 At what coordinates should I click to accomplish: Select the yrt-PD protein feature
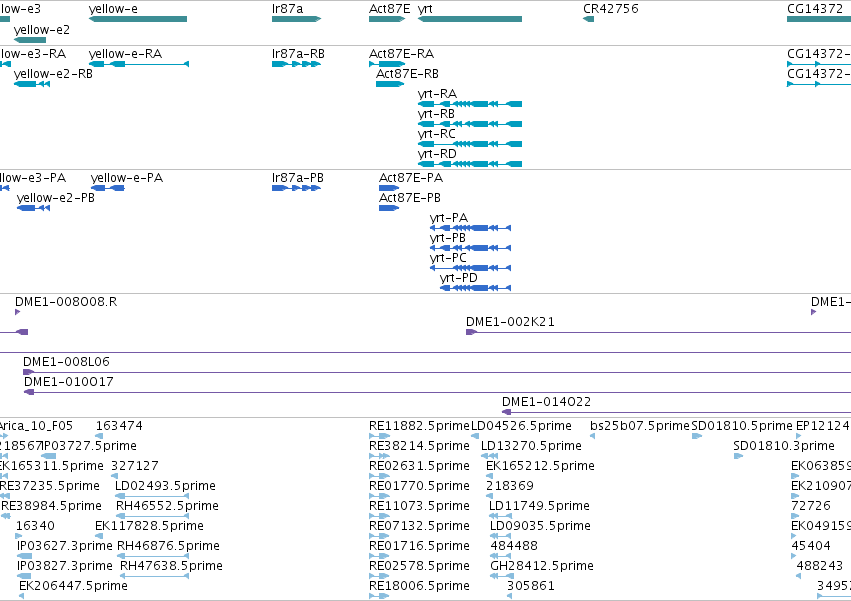coord(475,288)
